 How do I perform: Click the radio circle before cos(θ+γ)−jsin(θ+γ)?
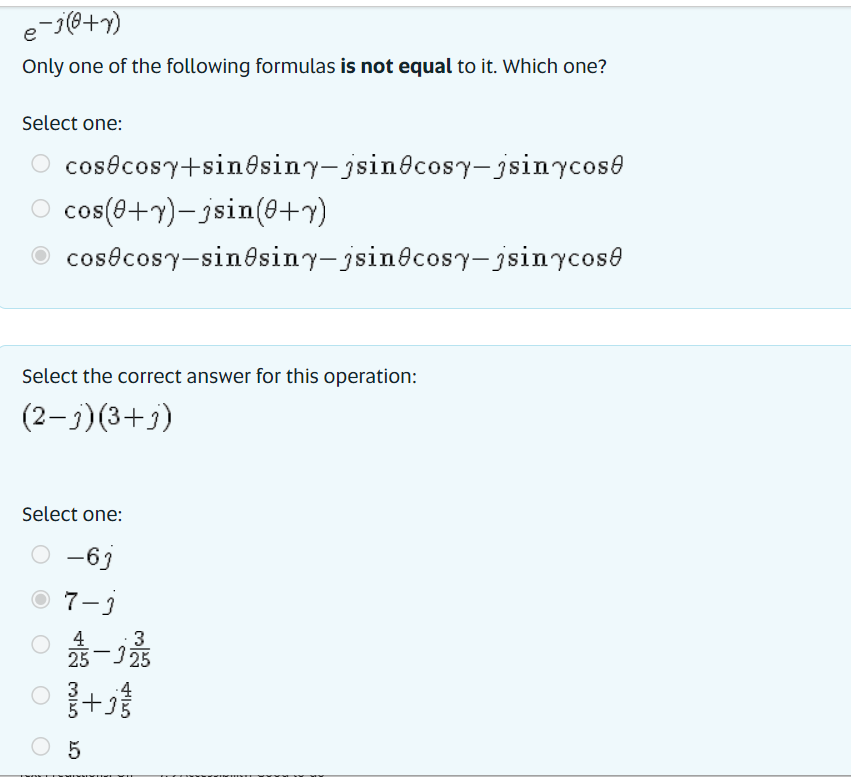(x=41, y=211)
